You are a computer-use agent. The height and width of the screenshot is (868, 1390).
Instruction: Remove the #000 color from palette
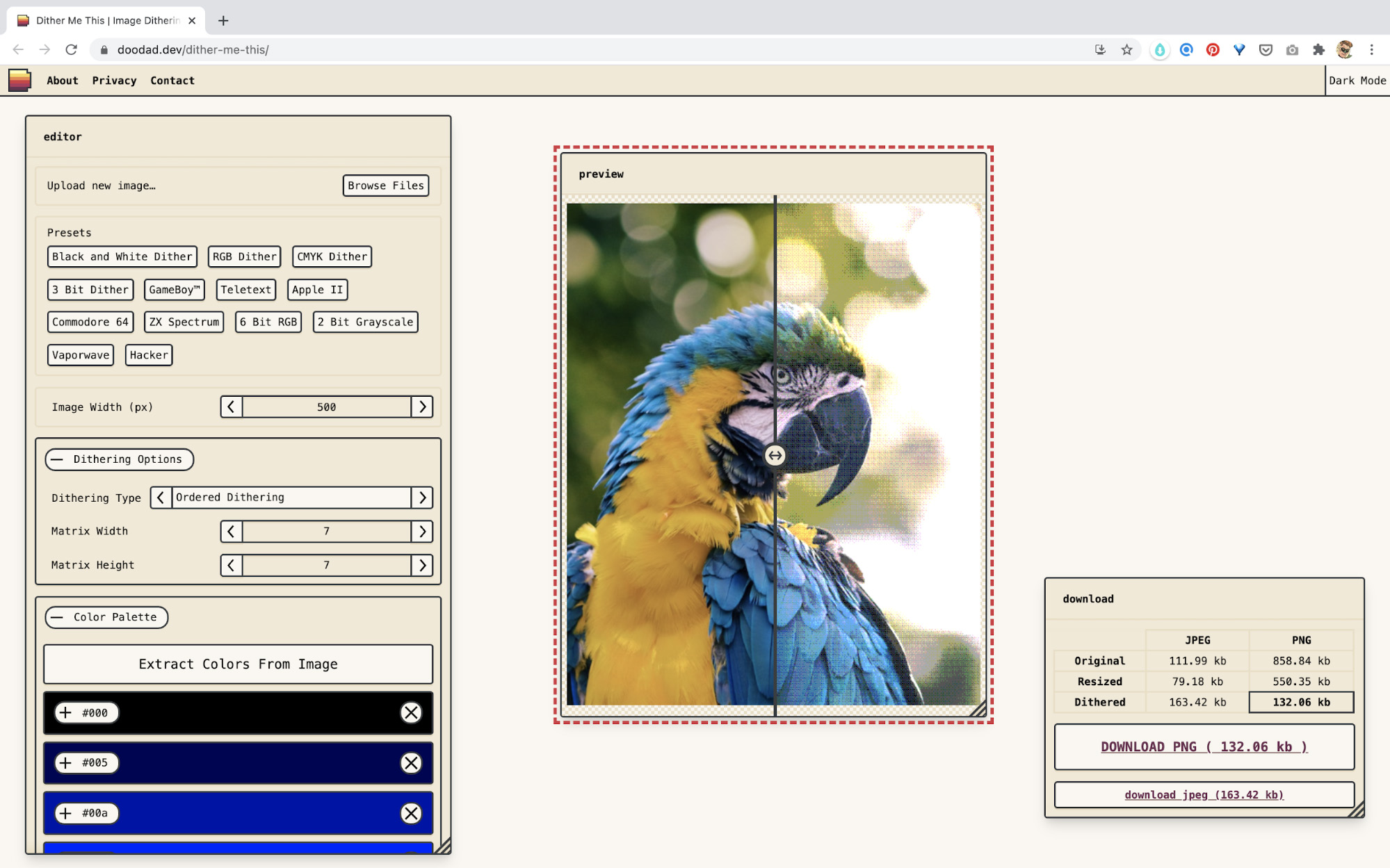click(411, 712)
